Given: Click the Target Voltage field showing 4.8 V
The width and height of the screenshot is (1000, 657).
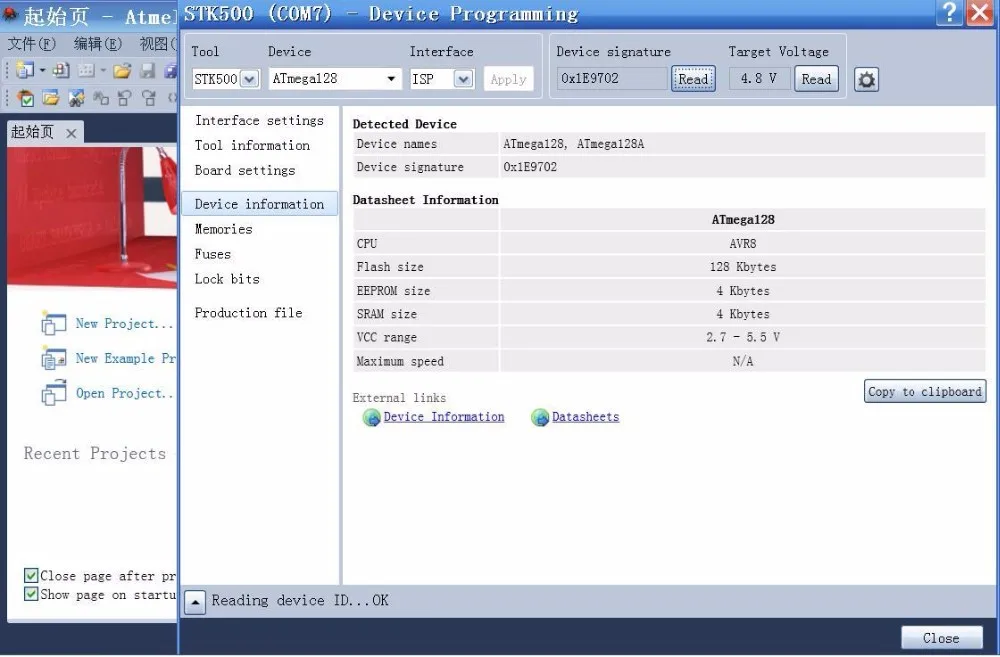Looking at the screenshot, I should (759, 78).
